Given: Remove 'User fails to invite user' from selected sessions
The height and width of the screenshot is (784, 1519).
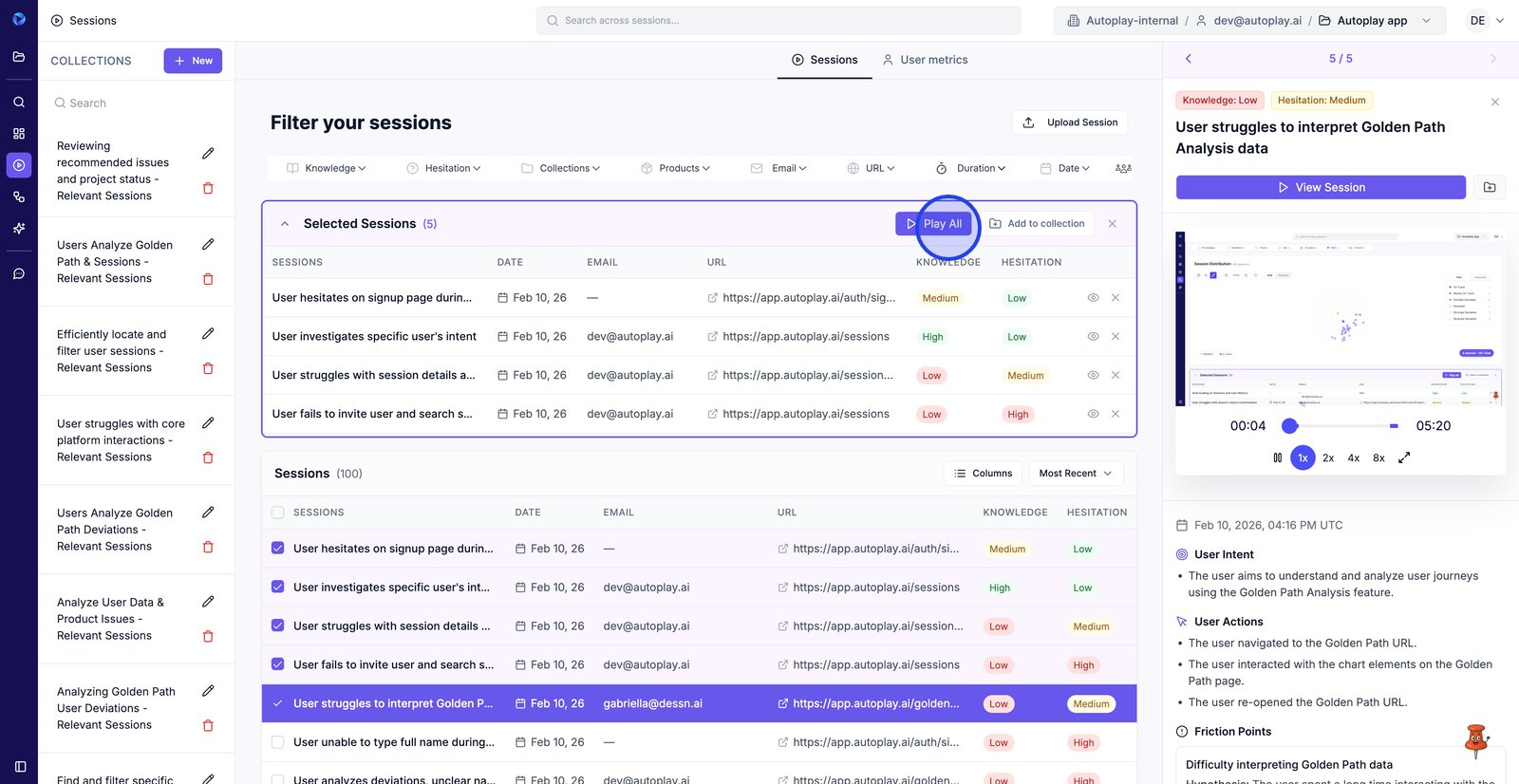Looking at the screenshot, I should click(x=1116, y=414).
